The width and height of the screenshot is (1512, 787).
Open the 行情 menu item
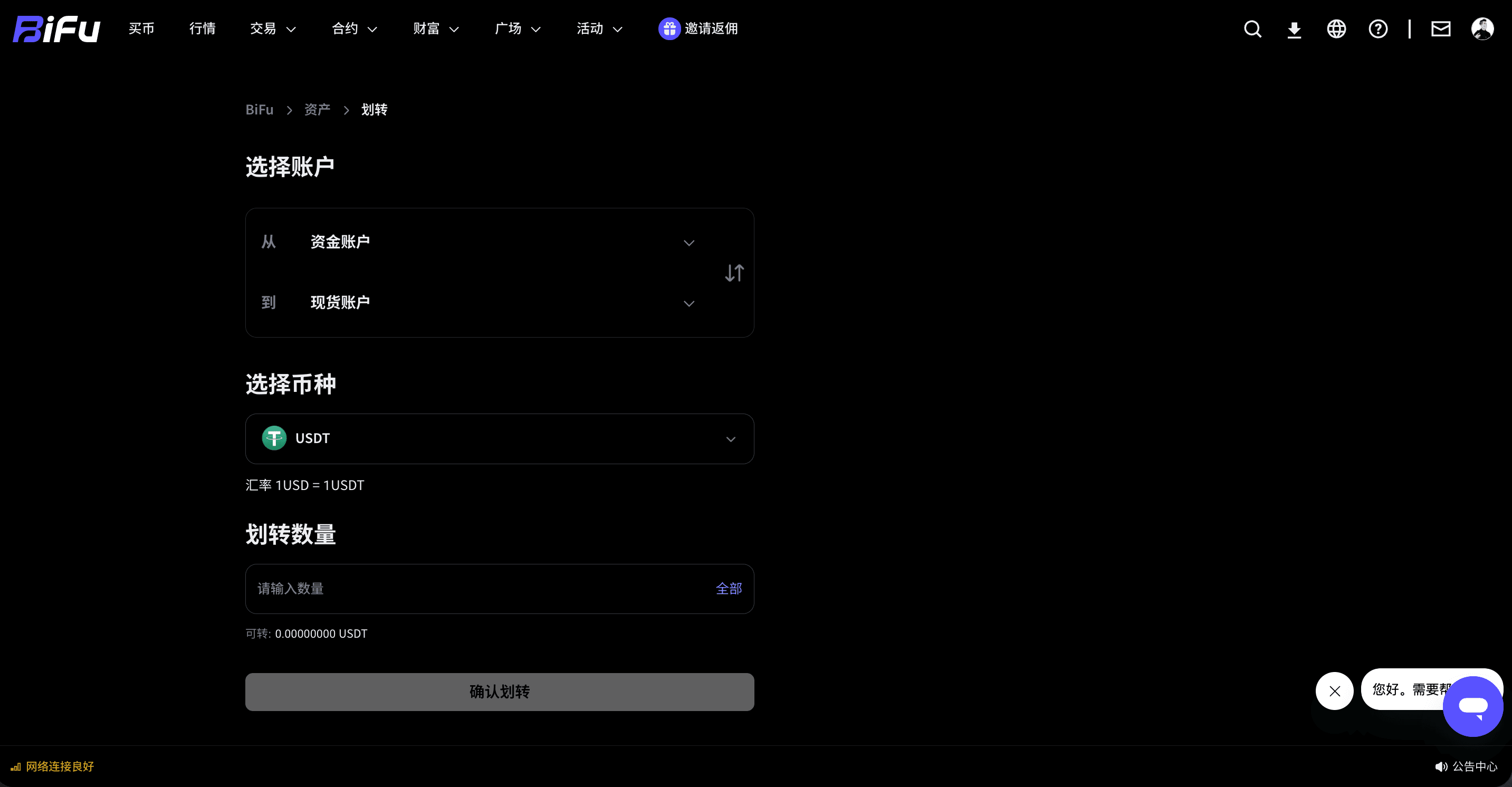point(203,29)
